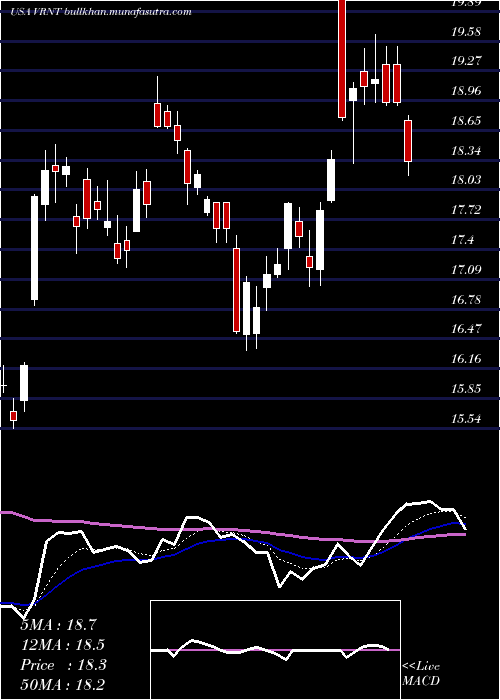Select the Price : 18.3 readout
Viewport: 500px width, 700px height.
click(63, 665)
